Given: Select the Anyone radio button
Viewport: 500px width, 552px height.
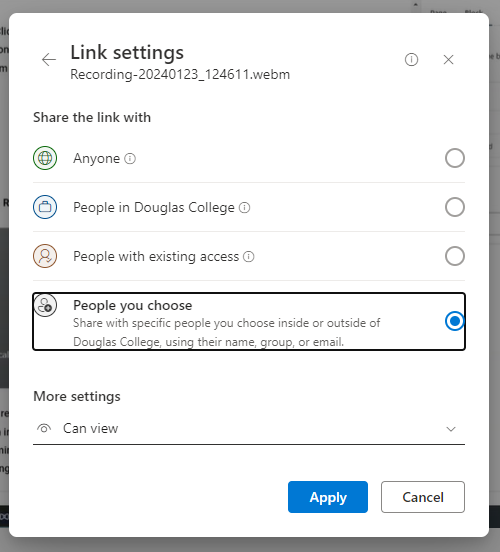Looking at the screenshot, I should pyautogui.click(x=455, y=158).
